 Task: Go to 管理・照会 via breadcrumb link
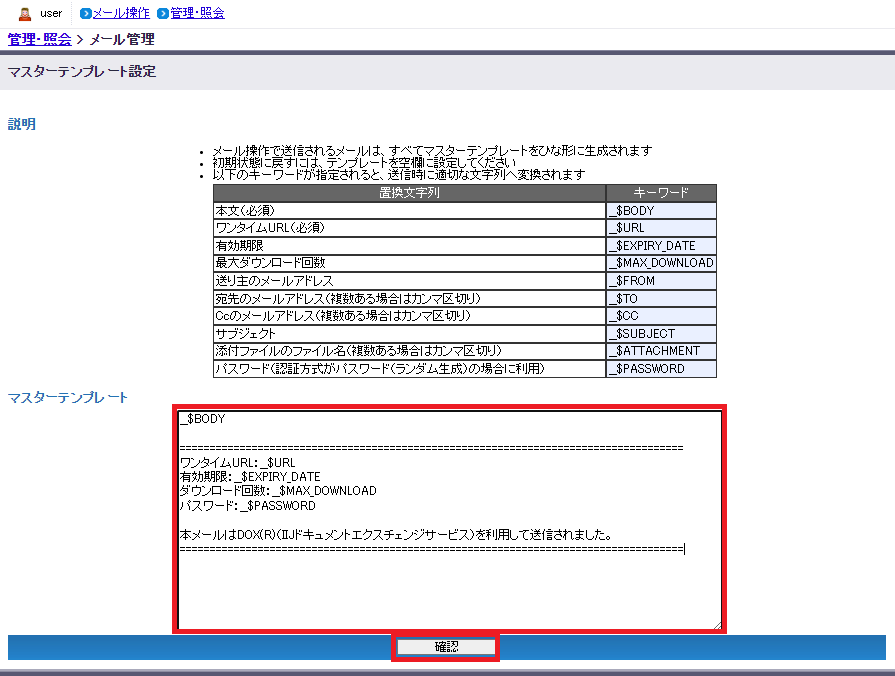tap(39, 40)
